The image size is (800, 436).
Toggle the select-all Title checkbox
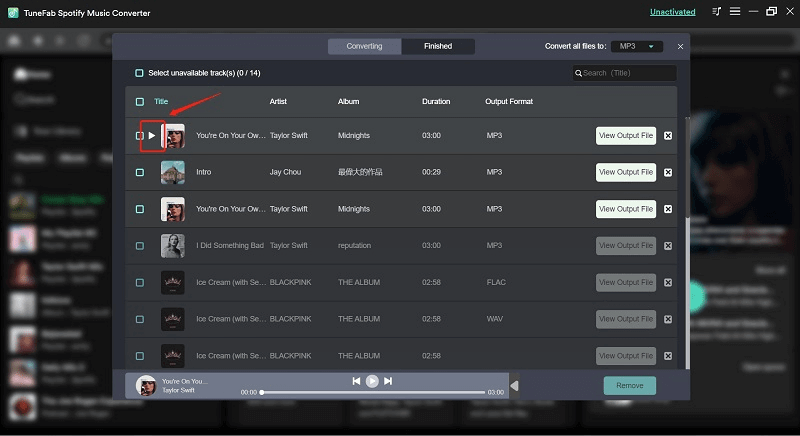click(x=140, y=101)
